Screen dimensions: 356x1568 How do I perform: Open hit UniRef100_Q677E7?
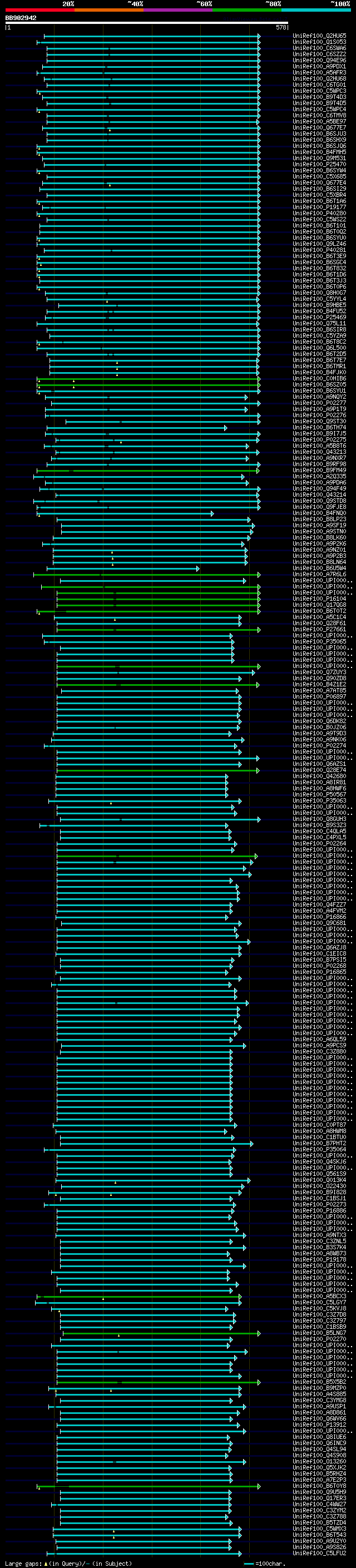319,128
